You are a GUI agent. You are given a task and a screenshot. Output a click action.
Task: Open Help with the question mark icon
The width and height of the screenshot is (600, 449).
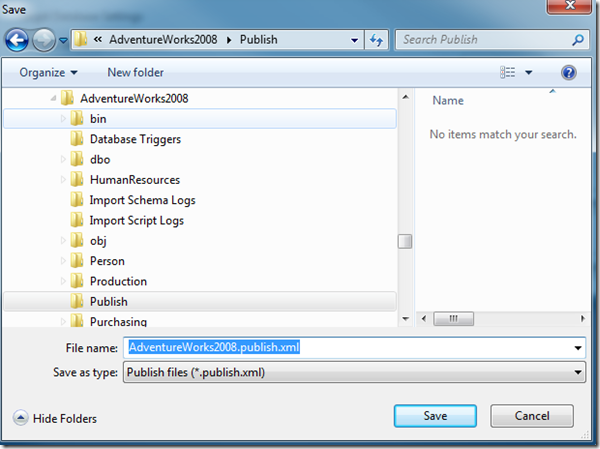(569, 72)
